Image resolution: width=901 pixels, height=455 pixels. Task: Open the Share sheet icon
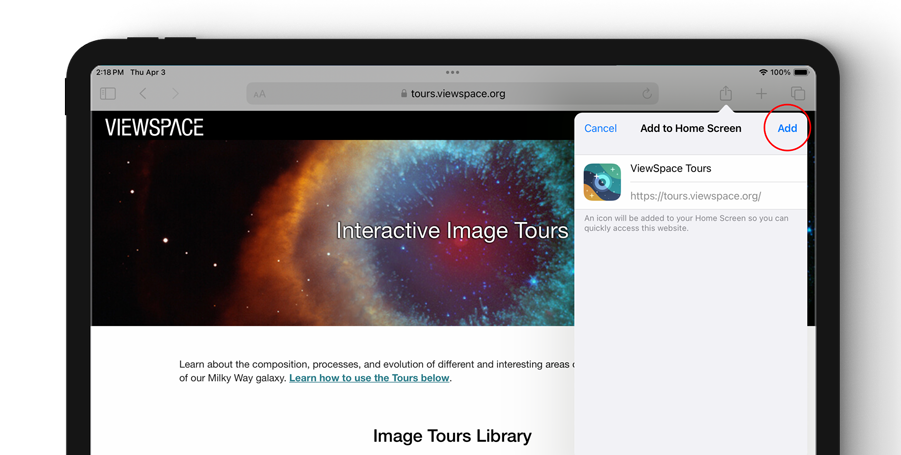[726, 92]
